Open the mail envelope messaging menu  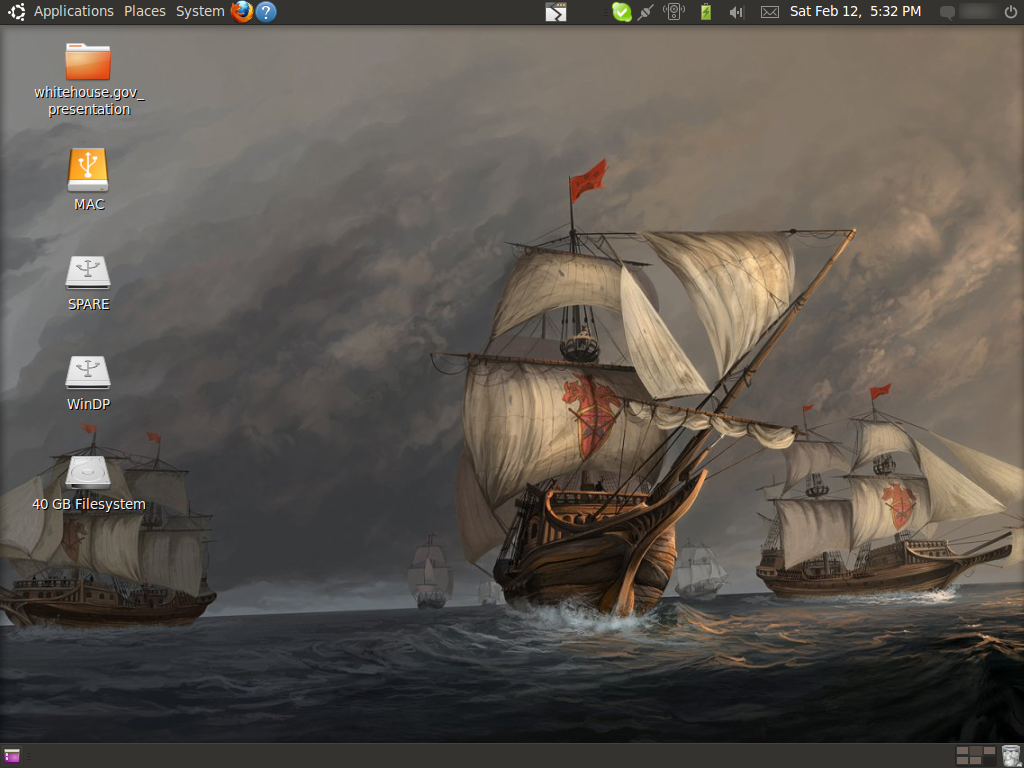tap(769, 12)
